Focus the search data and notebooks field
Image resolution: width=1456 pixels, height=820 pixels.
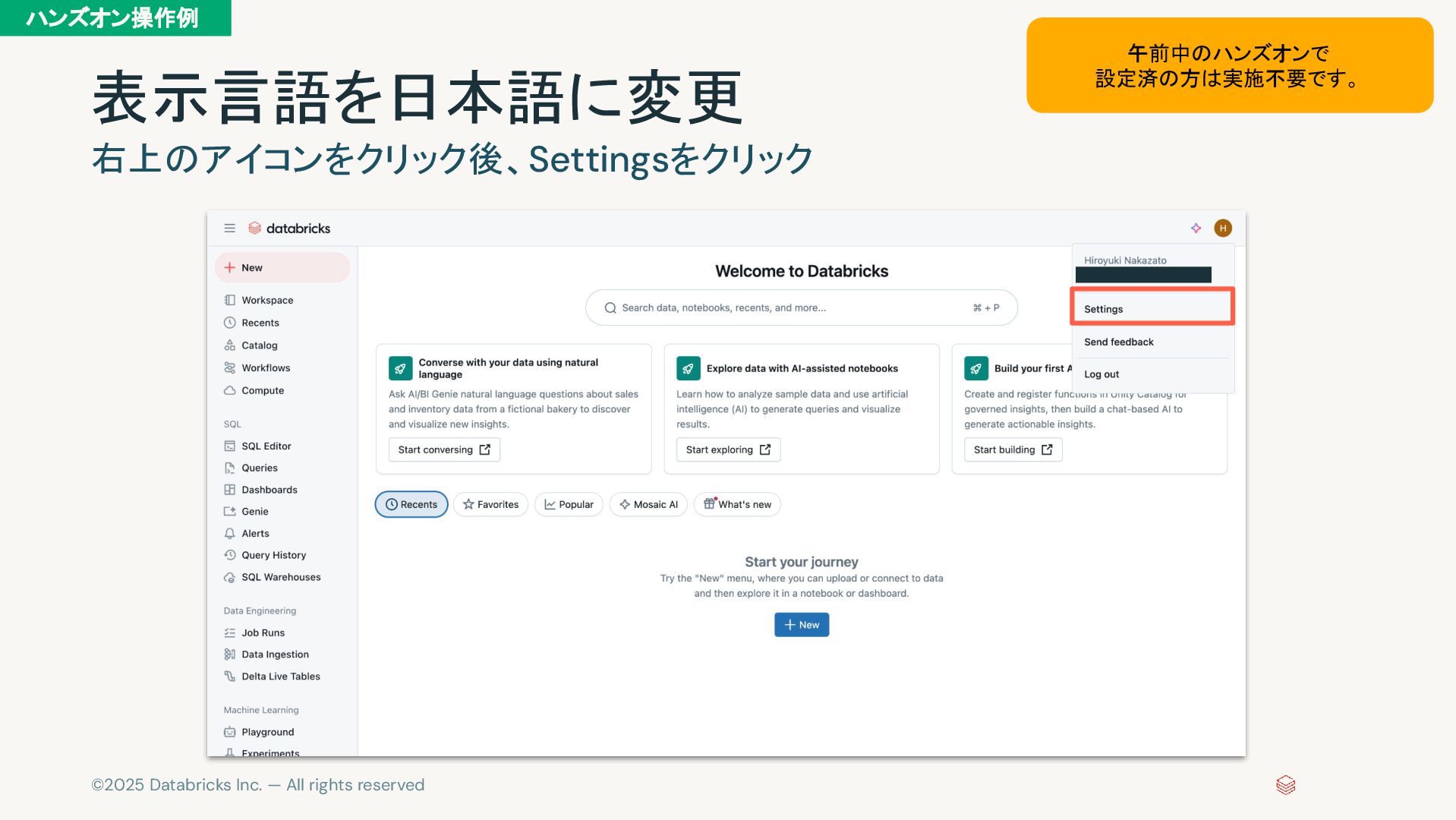[802, 308]
